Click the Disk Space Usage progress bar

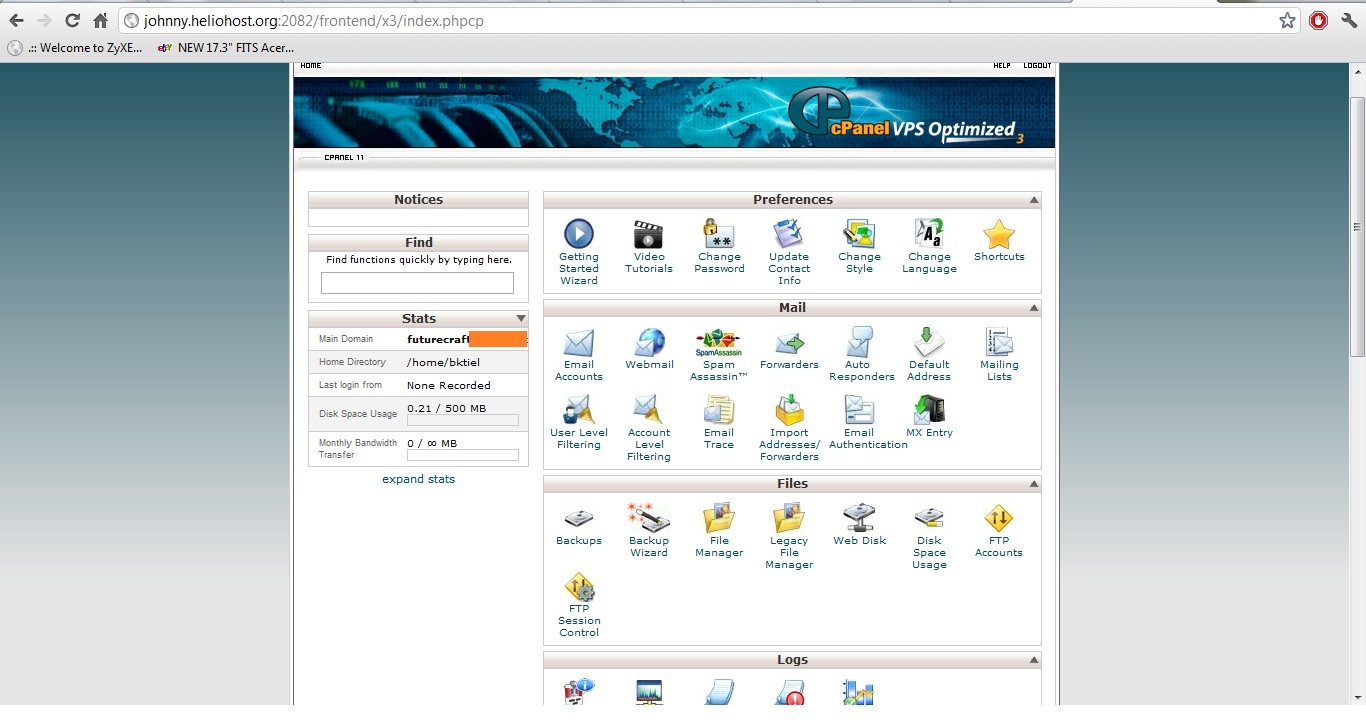[462, 420]
